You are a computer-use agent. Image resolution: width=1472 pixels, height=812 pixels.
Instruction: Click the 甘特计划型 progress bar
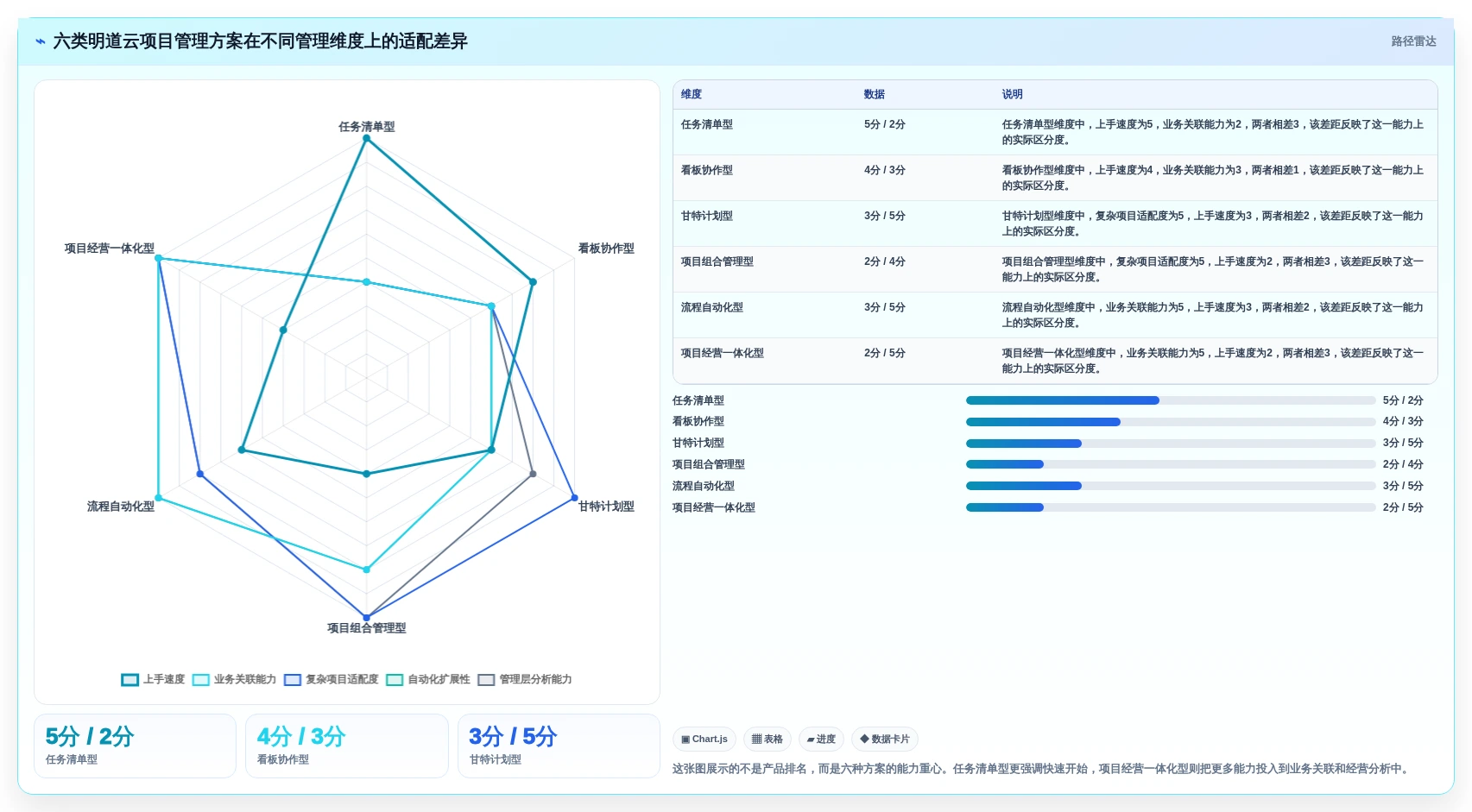[x=1170, y=444]
